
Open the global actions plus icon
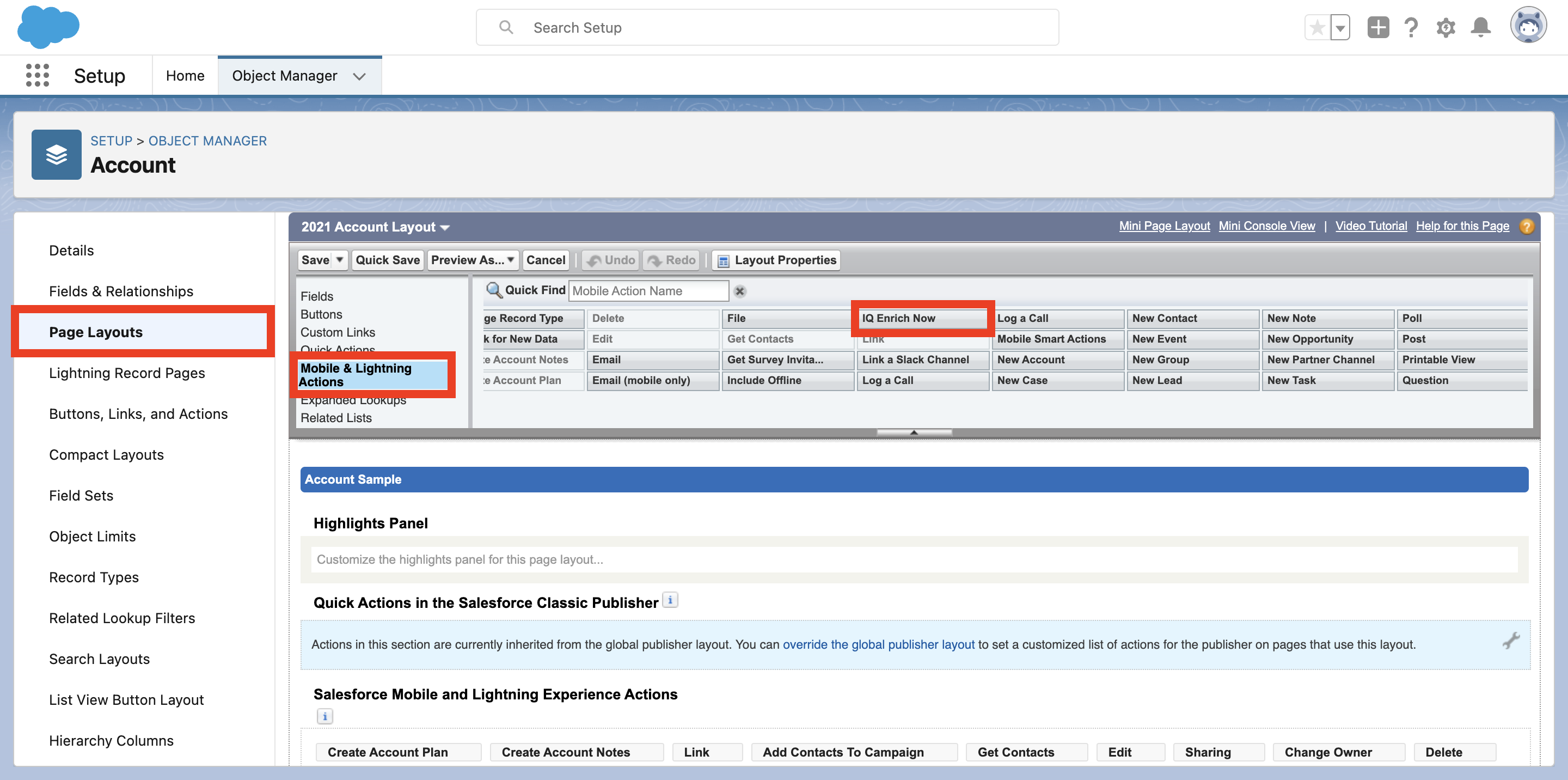click(1377, 27)
